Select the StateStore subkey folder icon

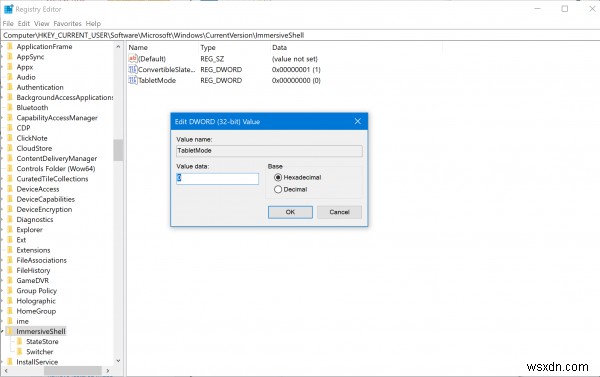(20, 341)
